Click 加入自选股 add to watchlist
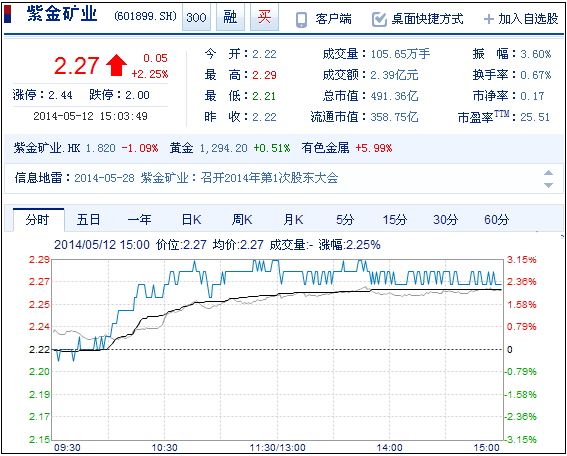 pyautogui.click(x=528, y=19)
